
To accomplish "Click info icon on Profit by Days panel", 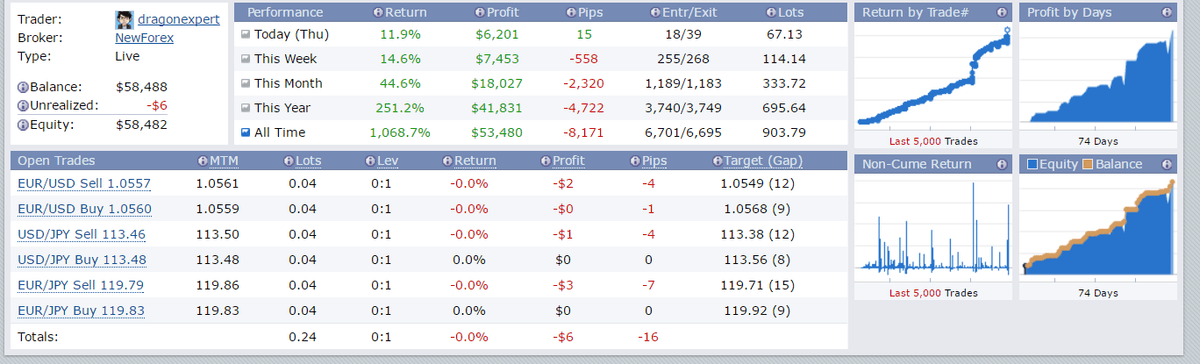I will click(x=1166, y=13).
